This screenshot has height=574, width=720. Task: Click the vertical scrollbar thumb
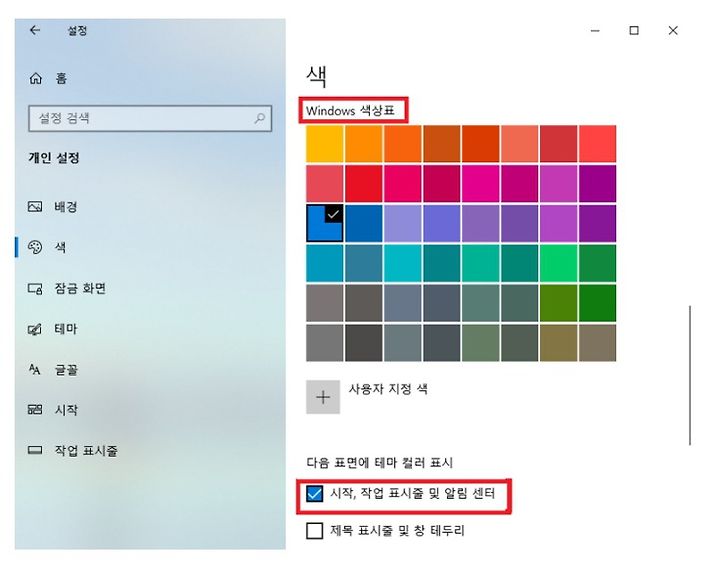coord(690,375)
